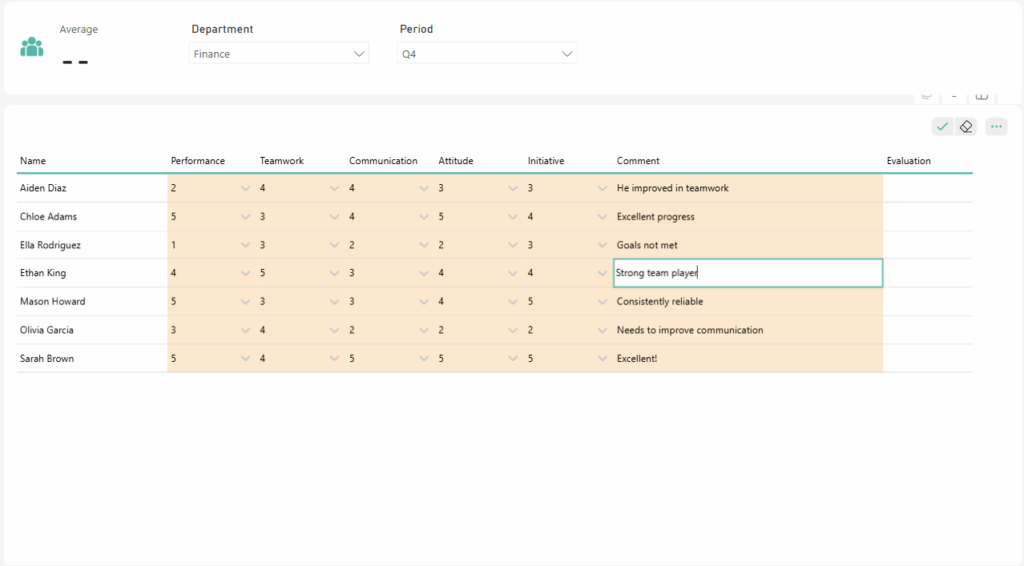Click Ethan King Performance value 4

[x=174, y=273]
